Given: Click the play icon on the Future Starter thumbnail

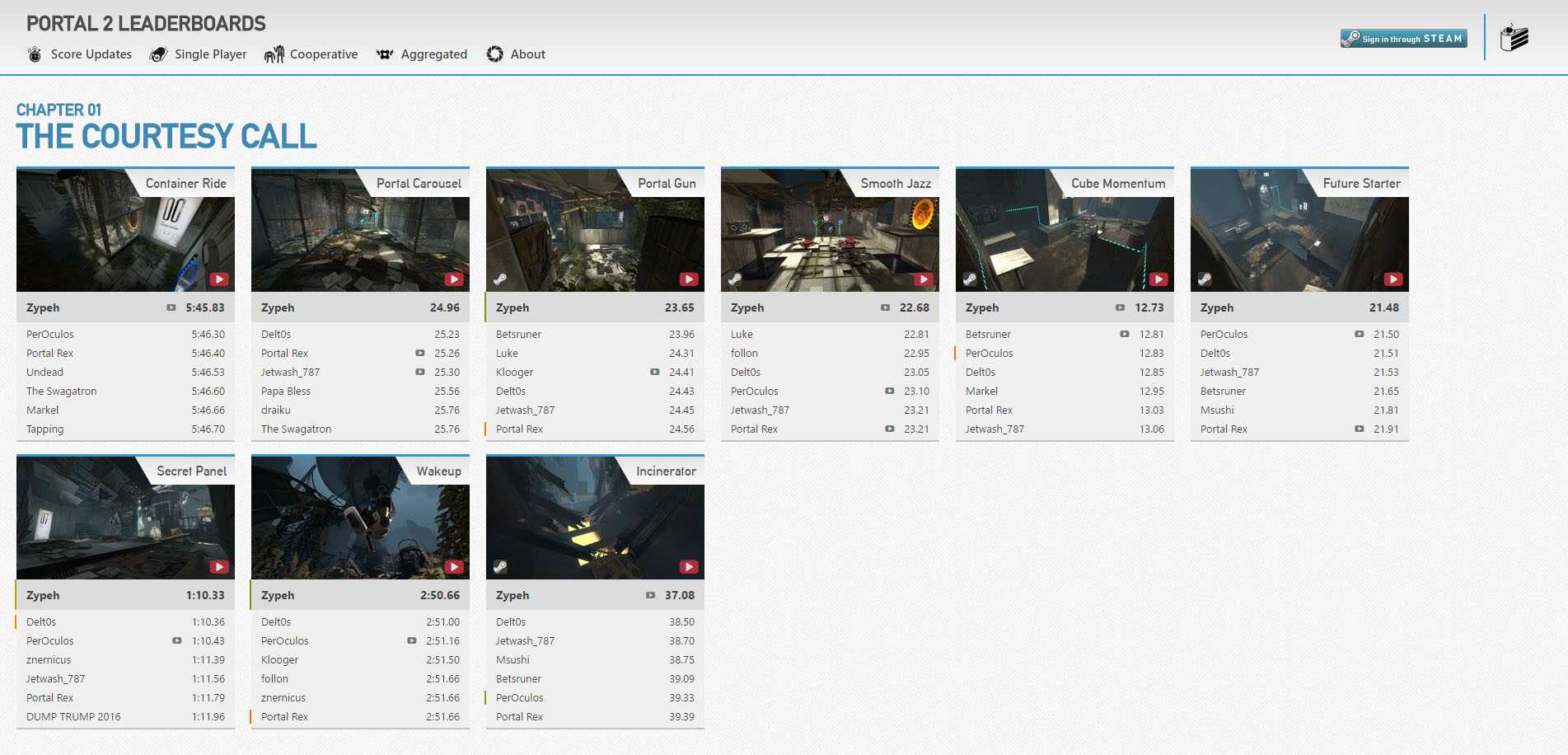Looking at the screenshot, I should [x=1392, y=279].
